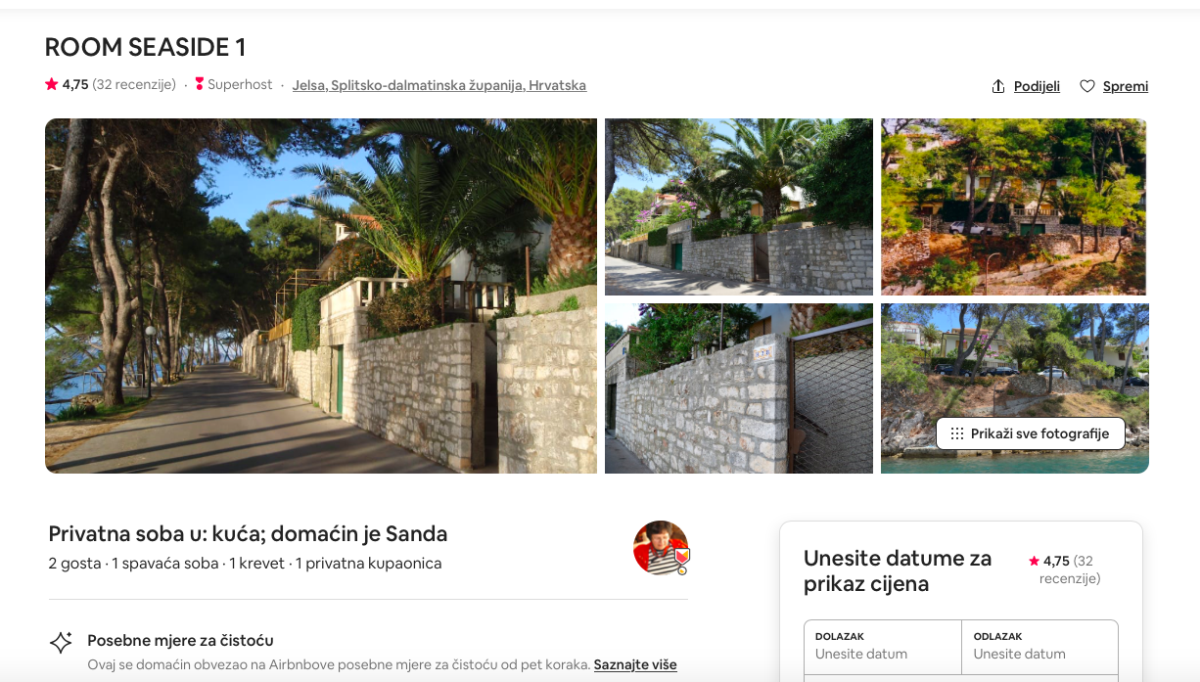
Task: Click the grid icon in Prikaži sve fotografije
Action: tap(957, 433)
